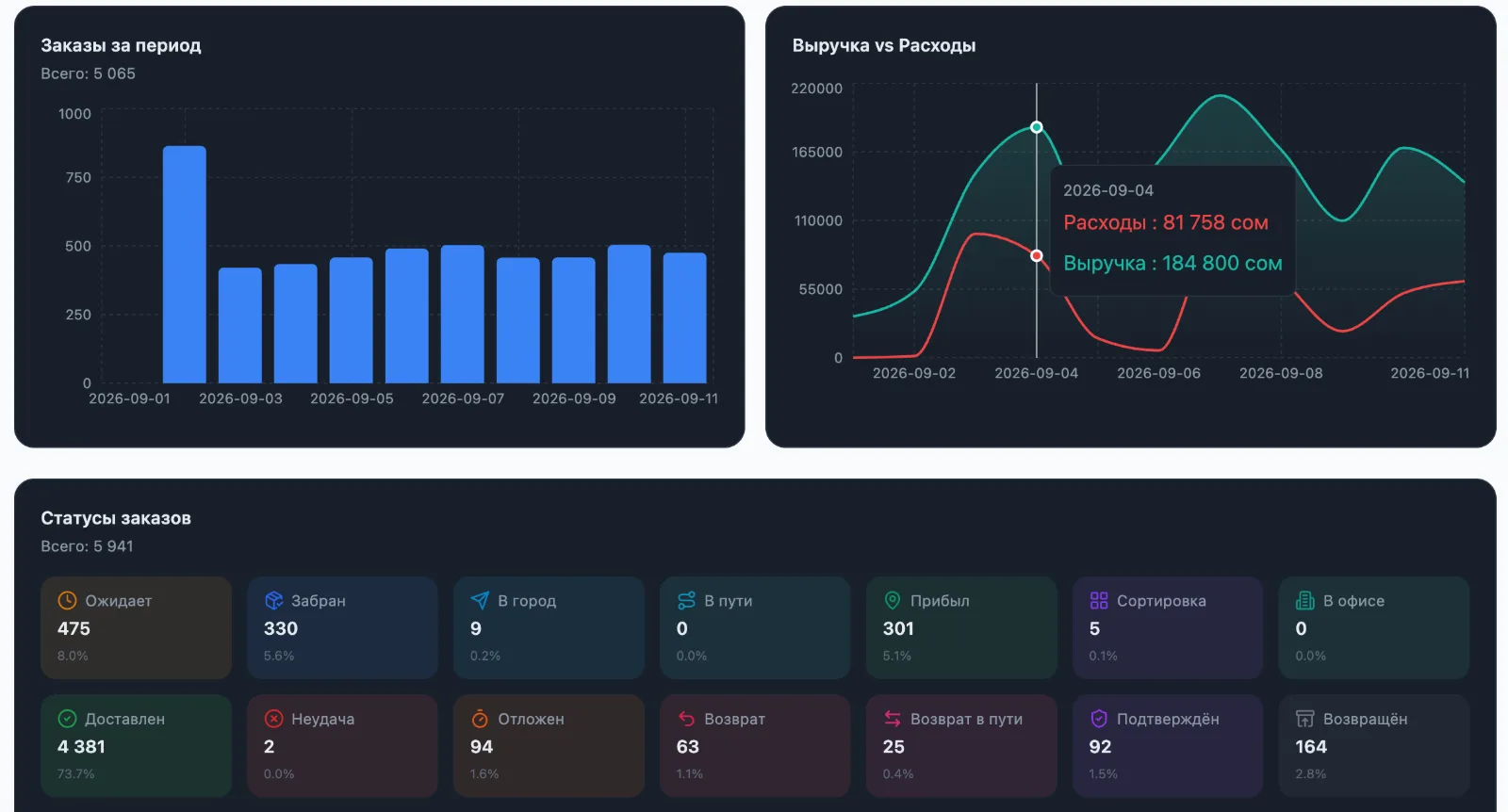Click the Прибыл count 301

tap(898, 628)
